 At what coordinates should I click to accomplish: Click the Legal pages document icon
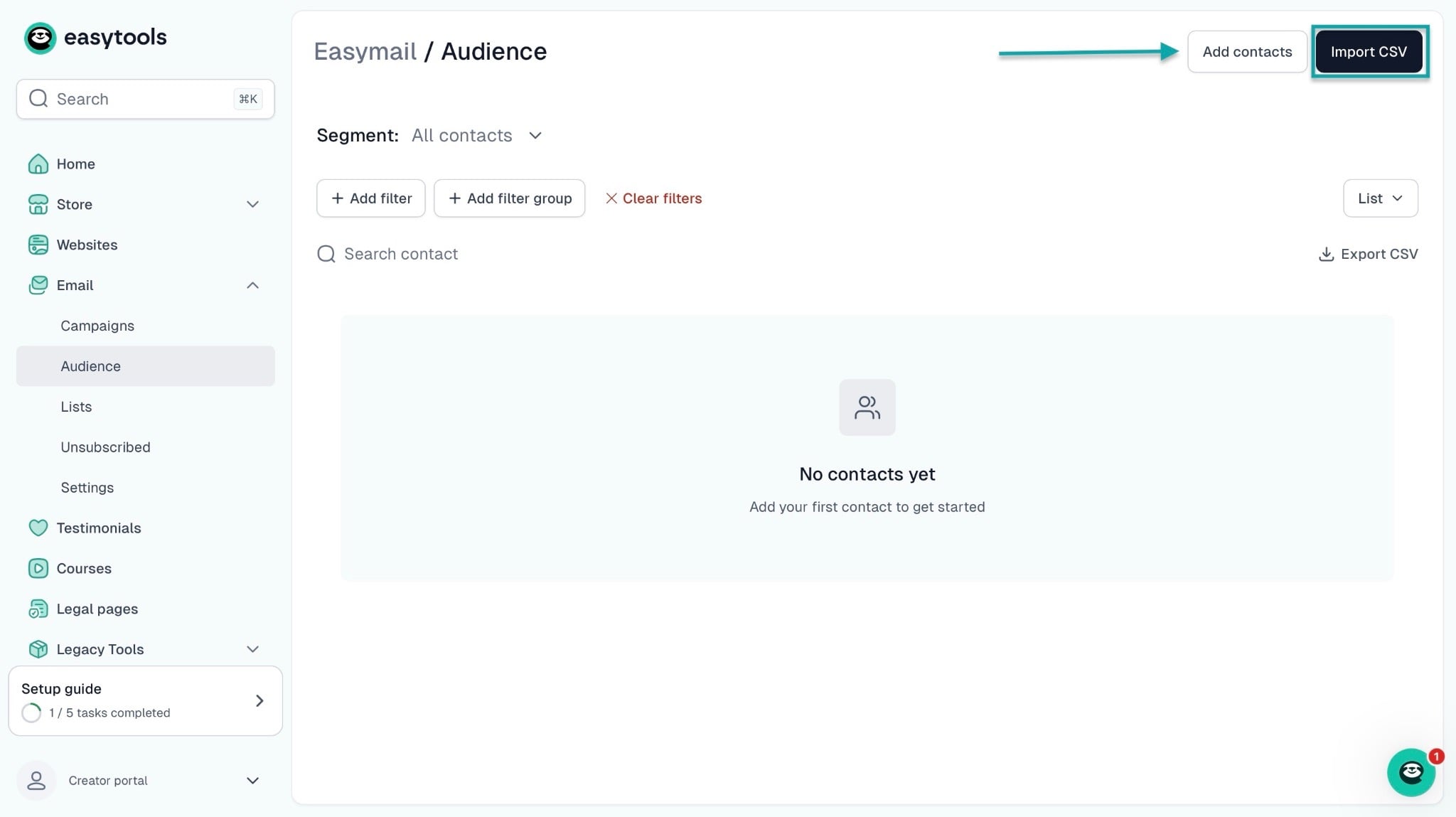pyautogui.click(x=38, y=609)
